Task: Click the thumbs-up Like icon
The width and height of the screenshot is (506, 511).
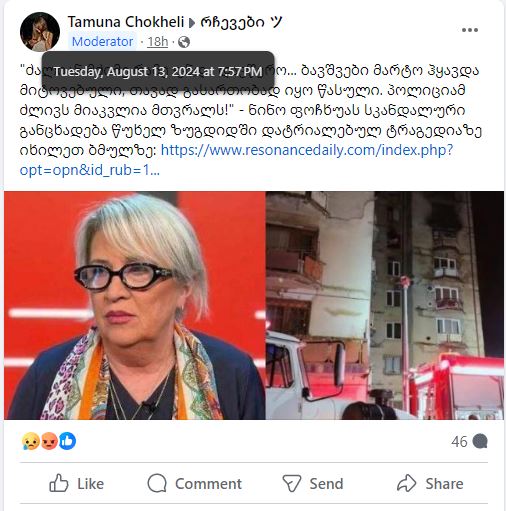Action: (59, 483)
